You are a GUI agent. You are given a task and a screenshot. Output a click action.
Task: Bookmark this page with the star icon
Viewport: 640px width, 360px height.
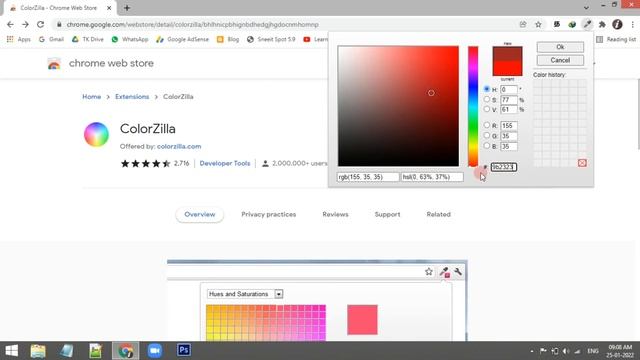(538, 24)
